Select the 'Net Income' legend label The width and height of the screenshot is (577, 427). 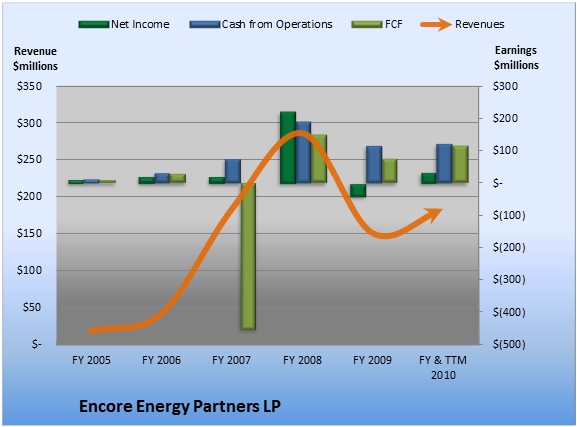tap(140, 24)
